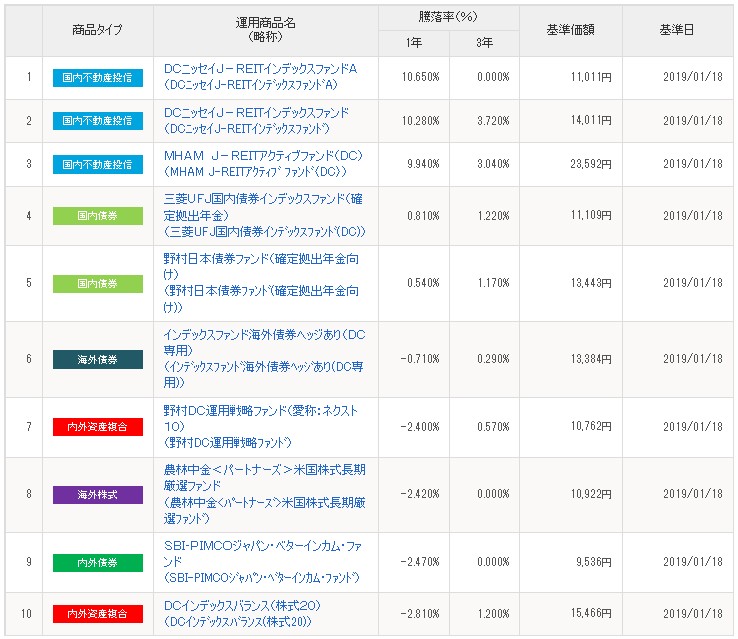Click the 基準価額 column header
This screenshot has width=738, height=639.
point(570,30)
